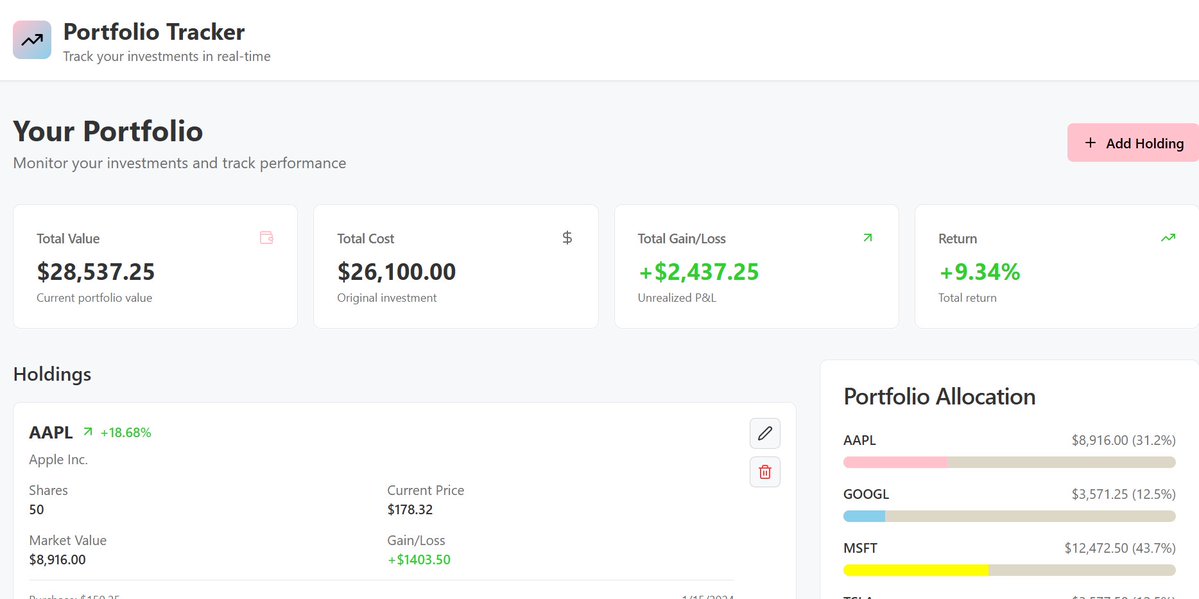Click GOOGL label in Portfolio Allocation
Viewport: 1199px width, 599px height.
pos(866,494)
